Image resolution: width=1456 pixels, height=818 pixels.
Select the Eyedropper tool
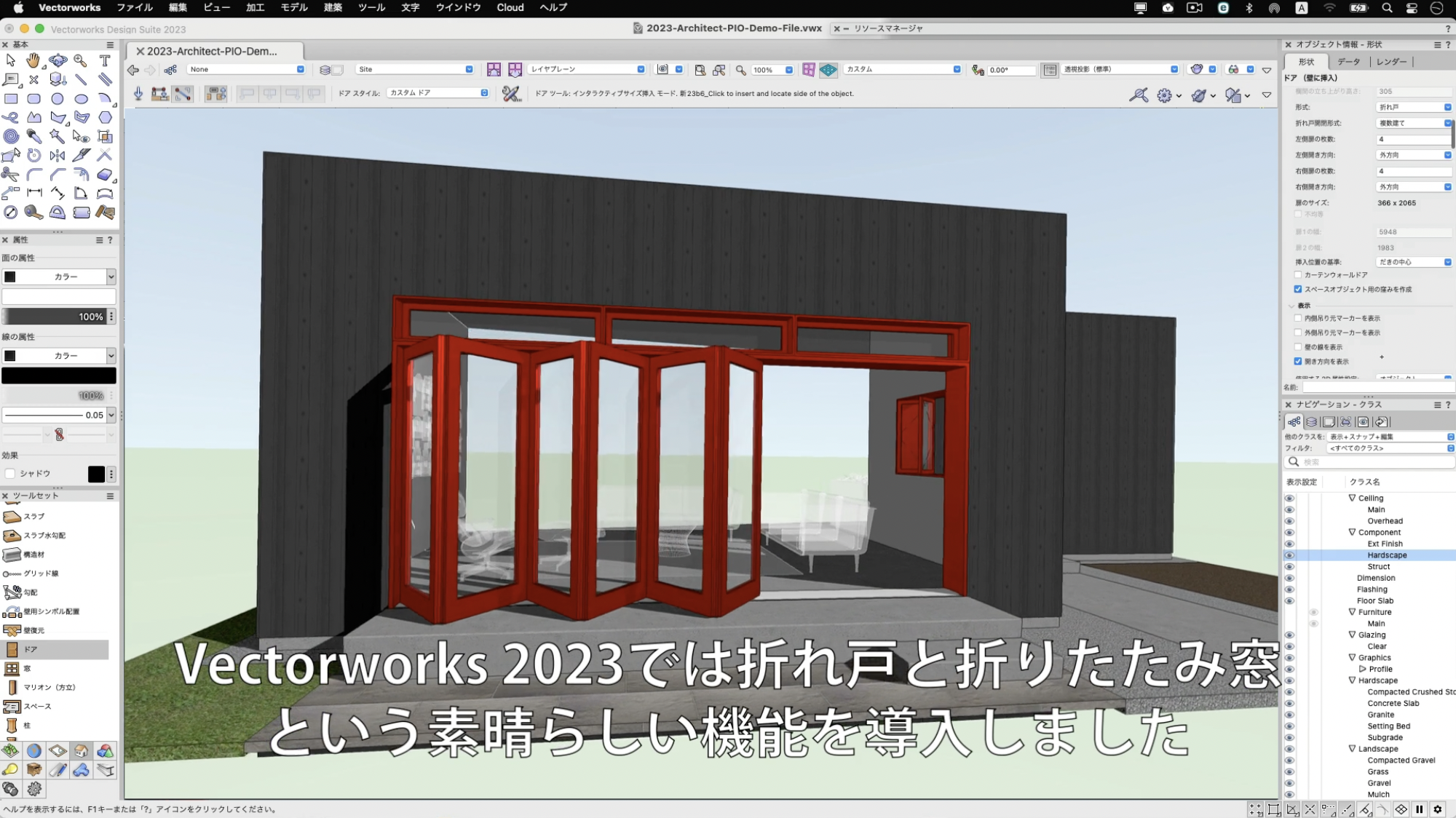coord(33,136)
